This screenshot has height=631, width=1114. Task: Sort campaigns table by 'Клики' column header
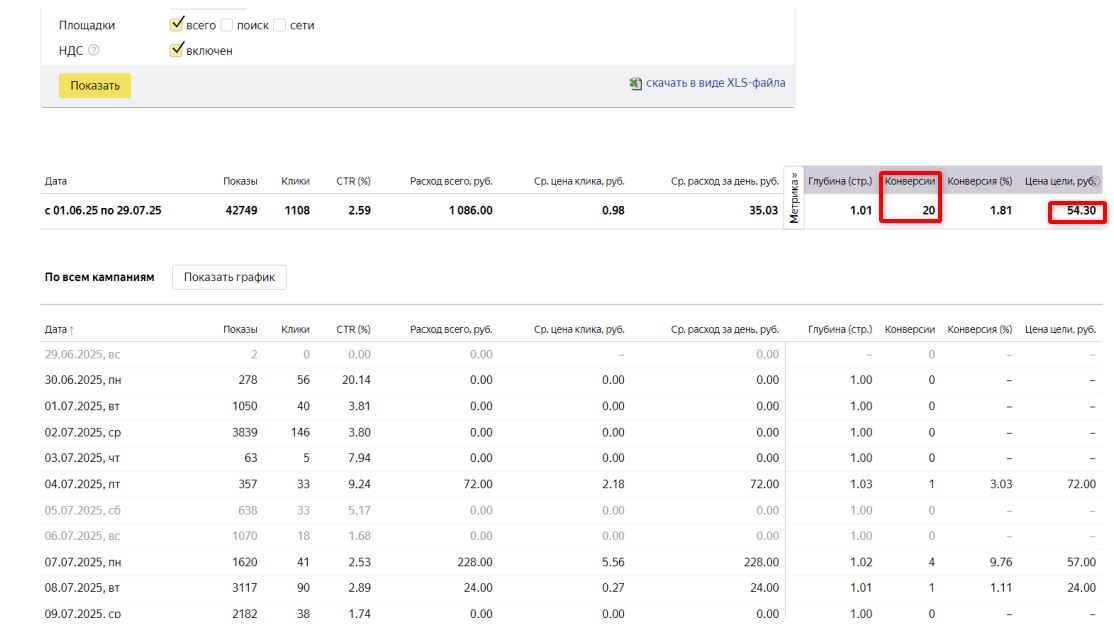[x=295, y=329]
